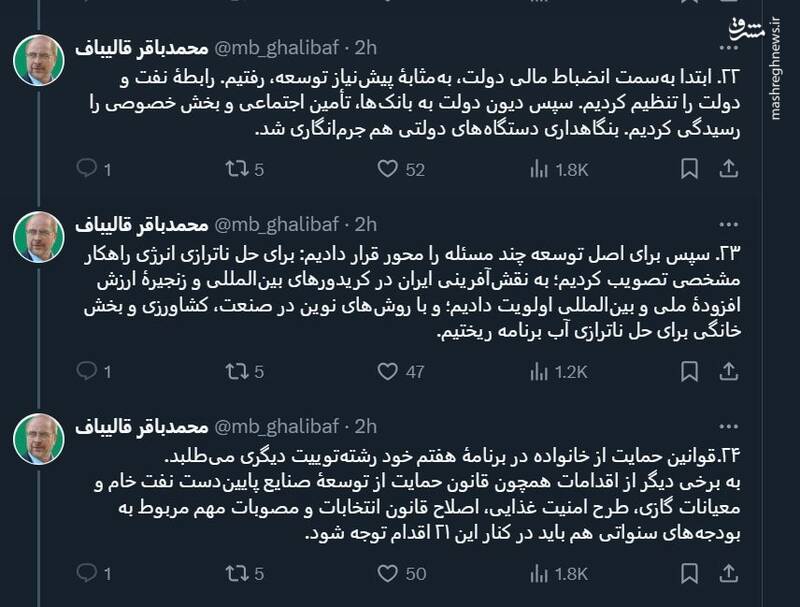The height and width of the screenshot is (607, 800).
Task: Open profile picture on first tweet
Action: coord(39,60)
